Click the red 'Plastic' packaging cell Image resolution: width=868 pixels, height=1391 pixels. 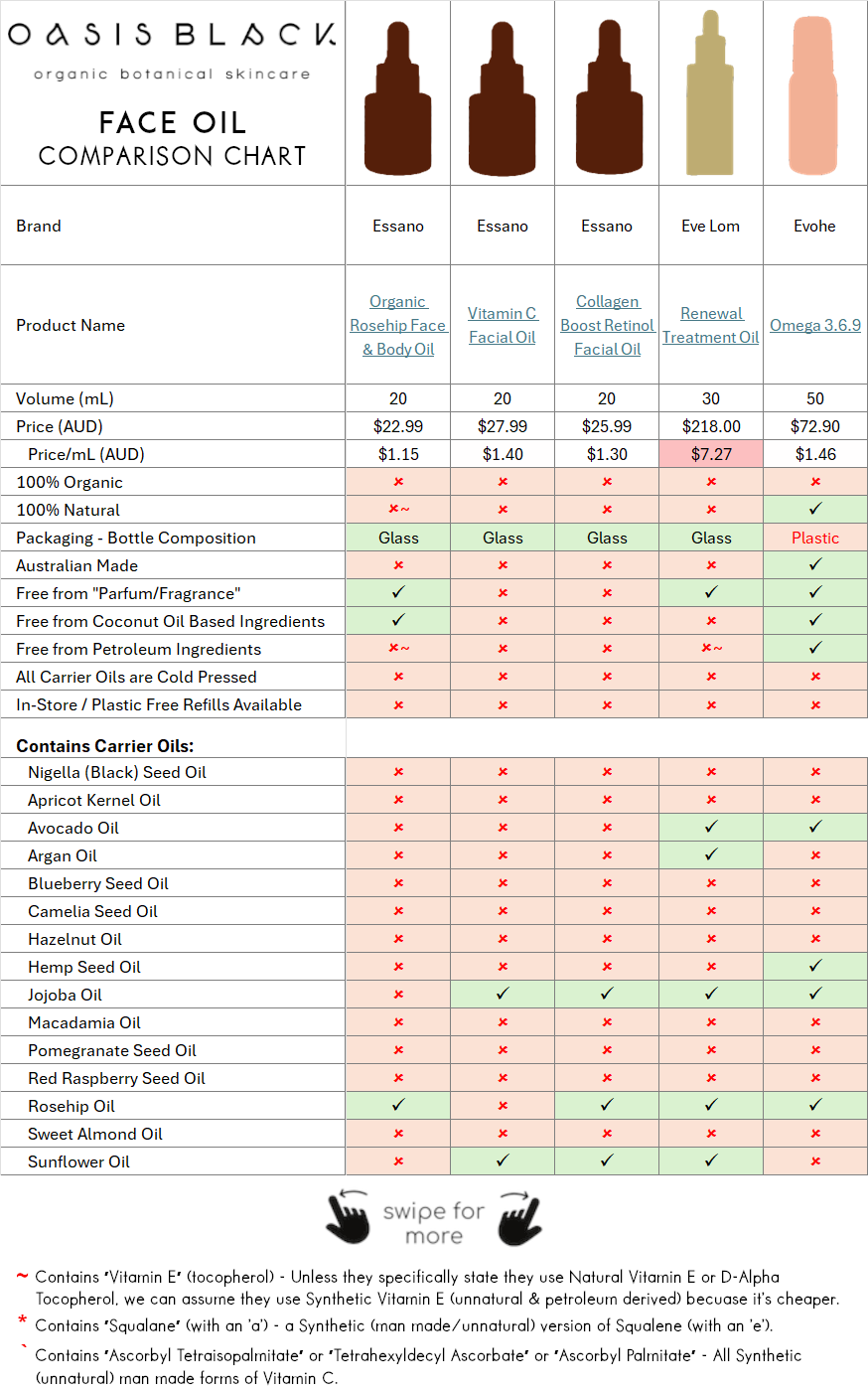pos(815,538)
